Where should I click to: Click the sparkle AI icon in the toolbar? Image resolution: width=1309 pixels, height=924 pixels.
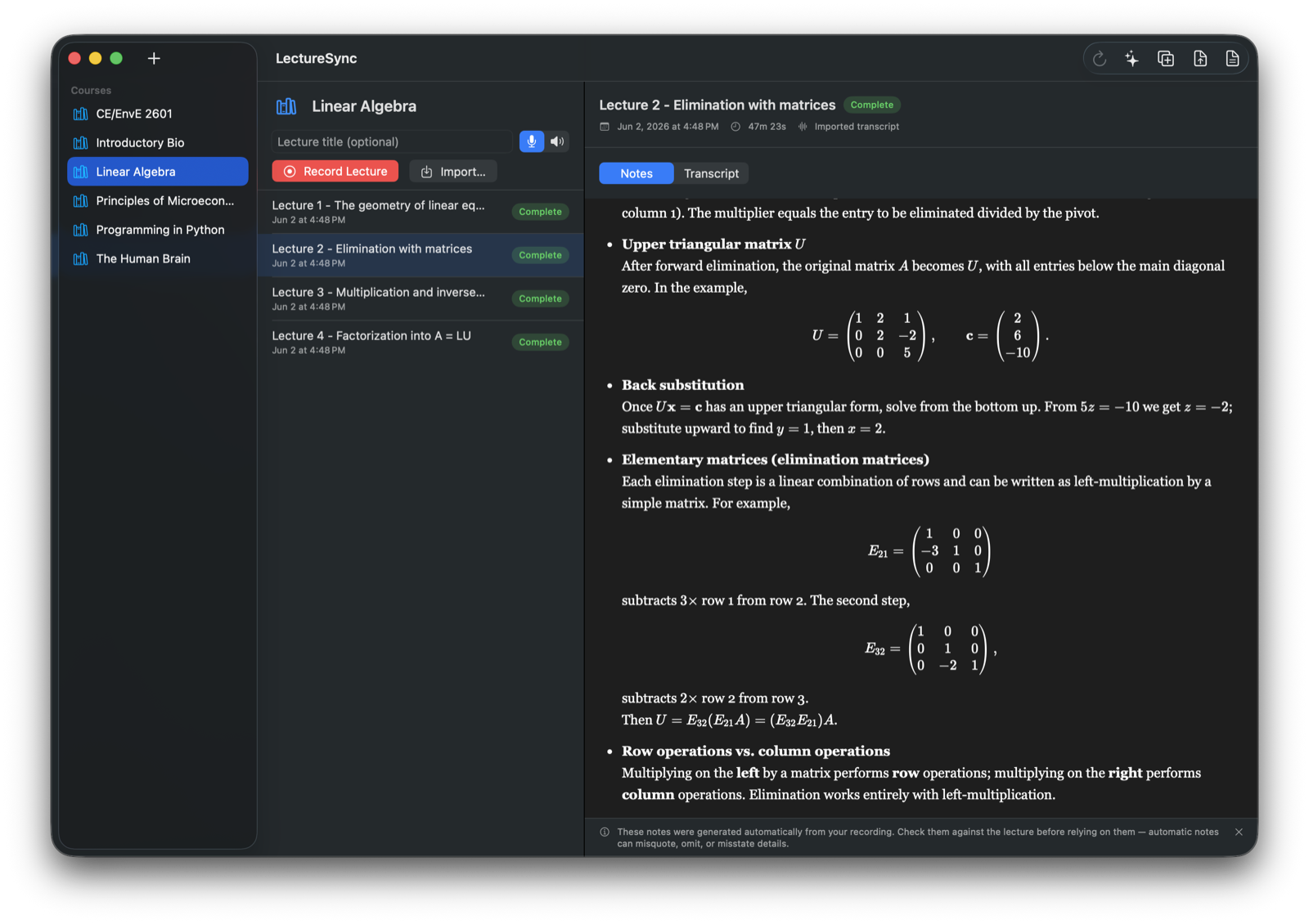(1131, 58)
